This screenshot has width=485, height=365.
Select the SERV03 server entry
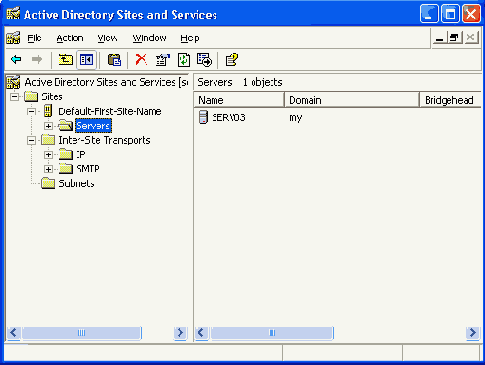coord(229,117)
